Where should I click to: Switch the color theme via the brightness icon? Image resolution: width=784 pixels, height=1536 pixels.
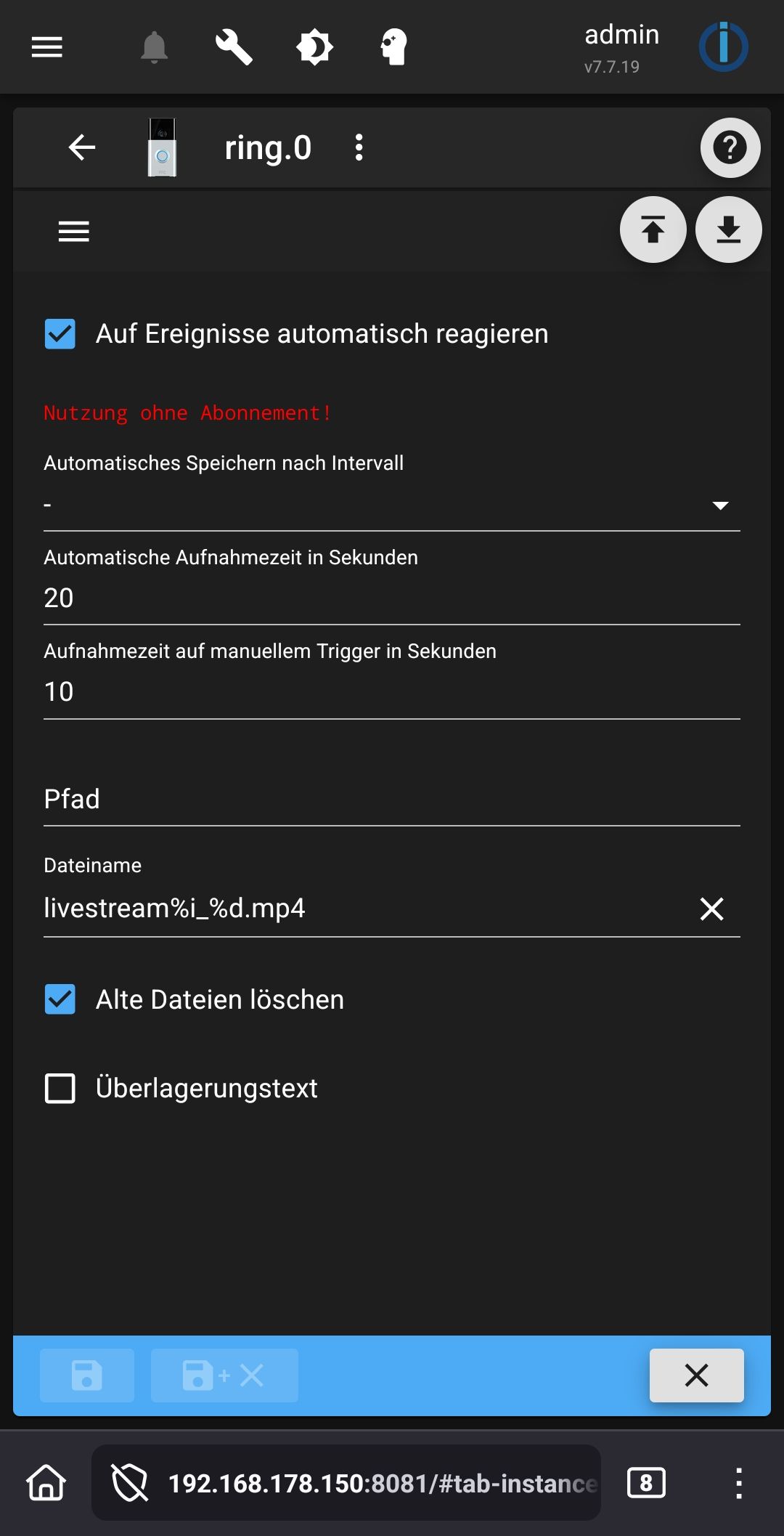(314, 46)
